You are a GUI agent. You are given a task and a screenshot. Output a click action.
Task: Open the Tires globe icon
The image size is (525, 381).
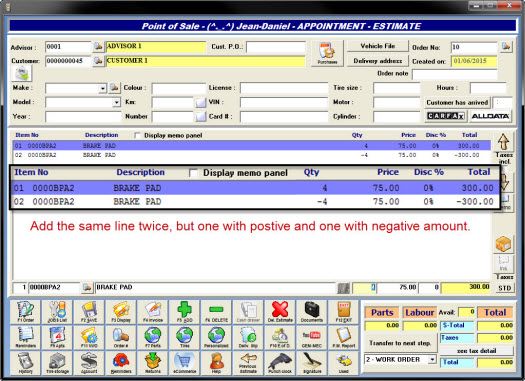click(x=184, y=337)
